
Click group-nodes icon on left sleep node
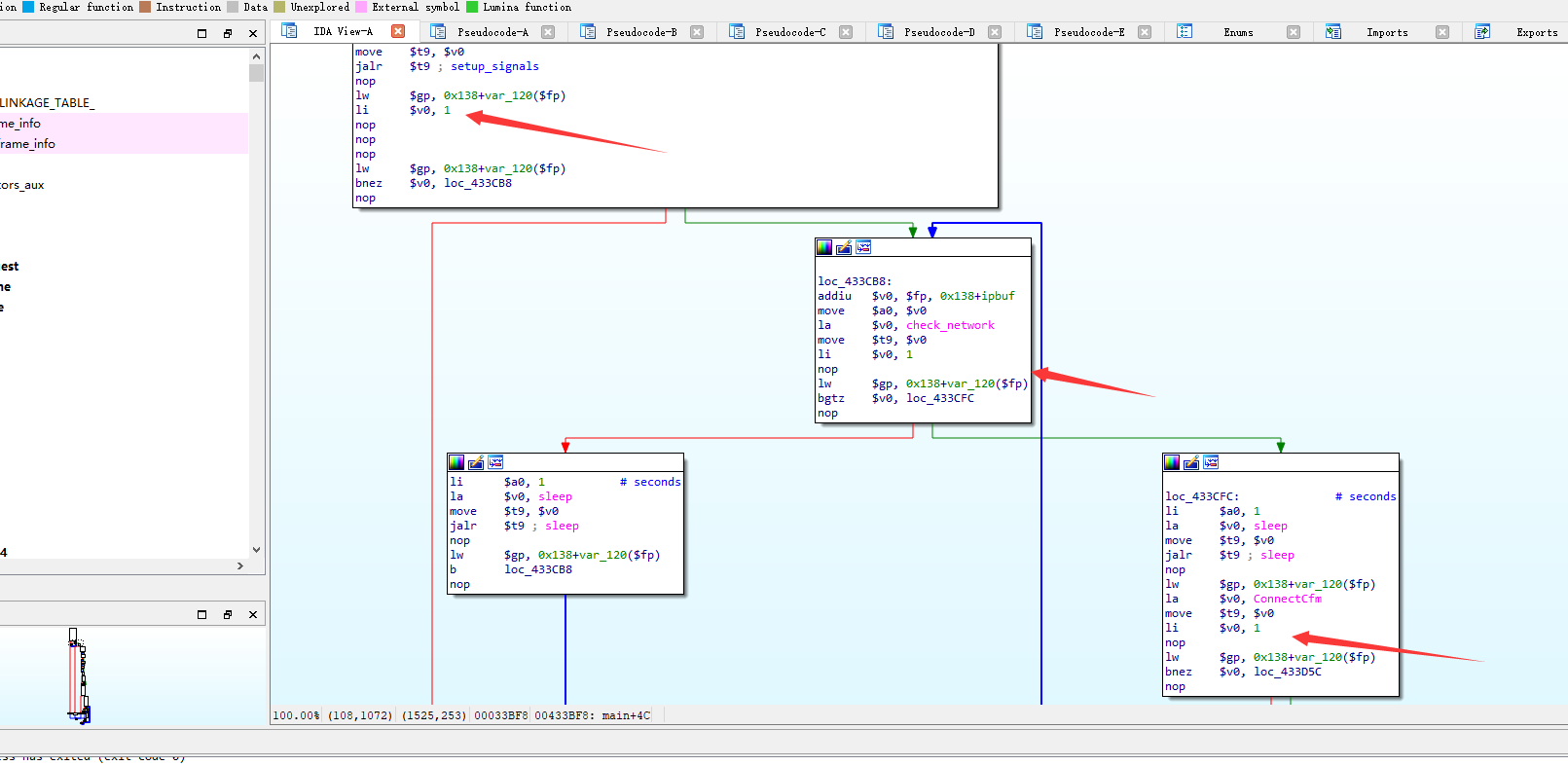[x=495, y=462]
